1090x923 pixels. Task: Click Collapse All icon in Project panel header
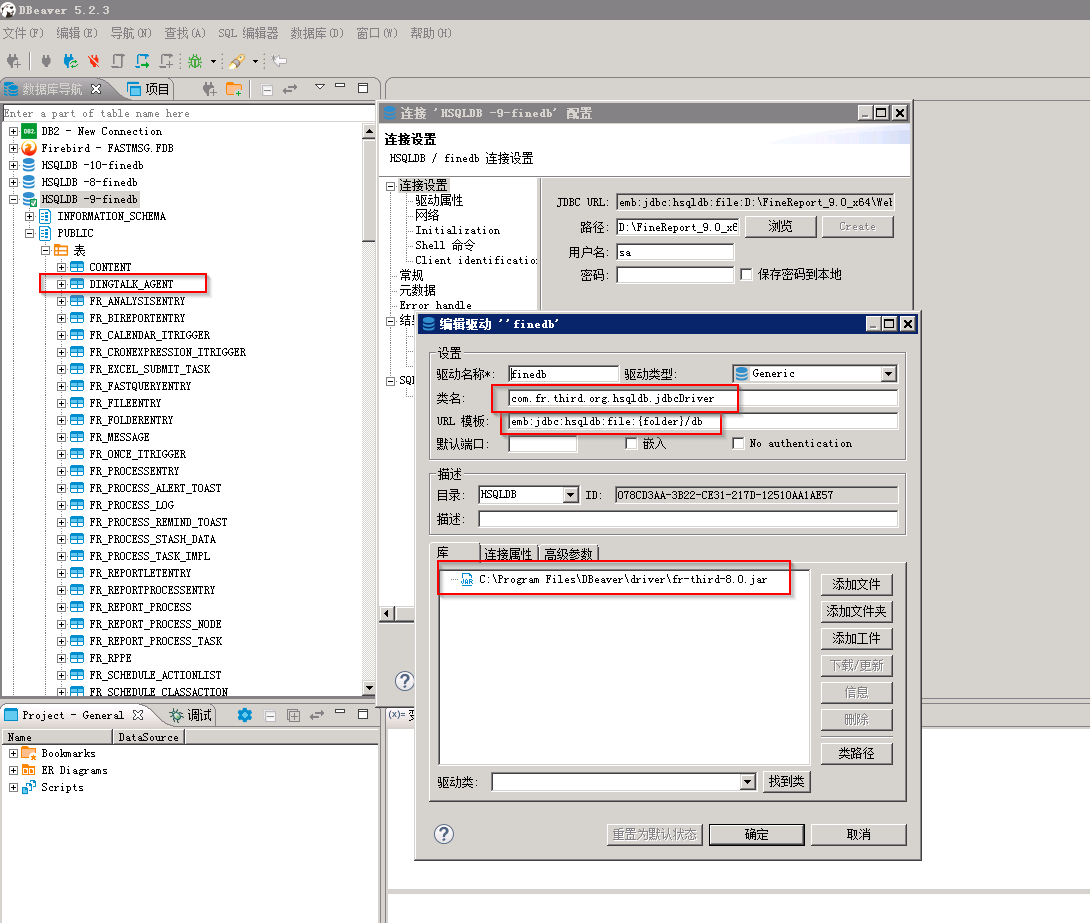270,715
